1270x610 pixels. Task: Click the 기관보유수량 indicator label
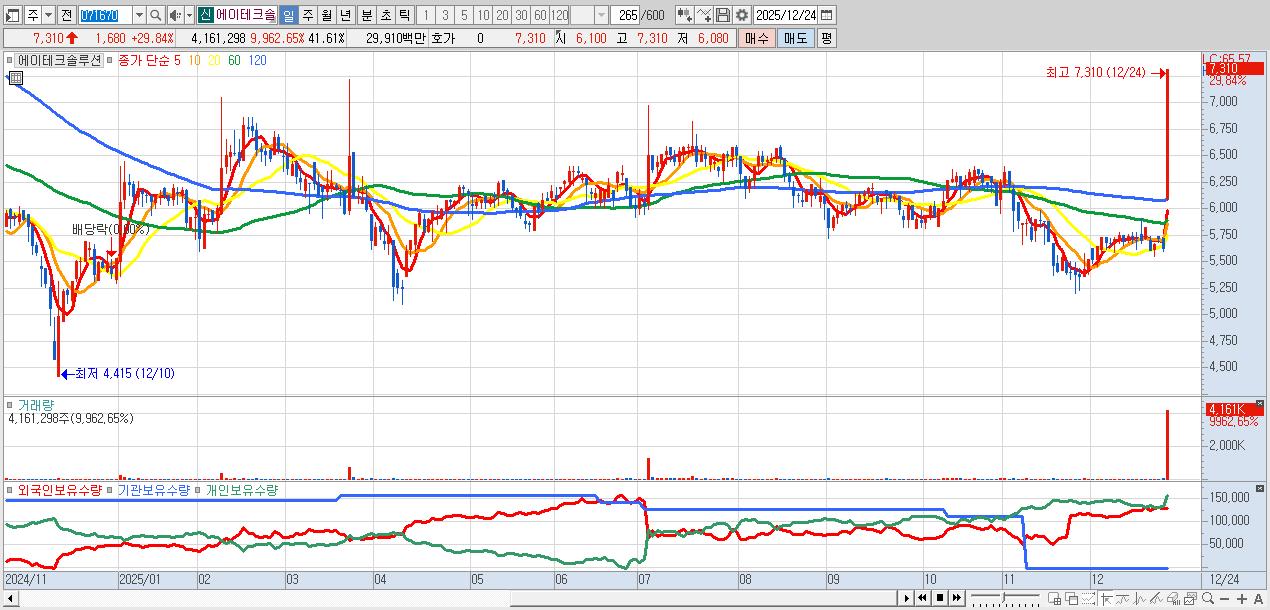(x=155, y=490)
